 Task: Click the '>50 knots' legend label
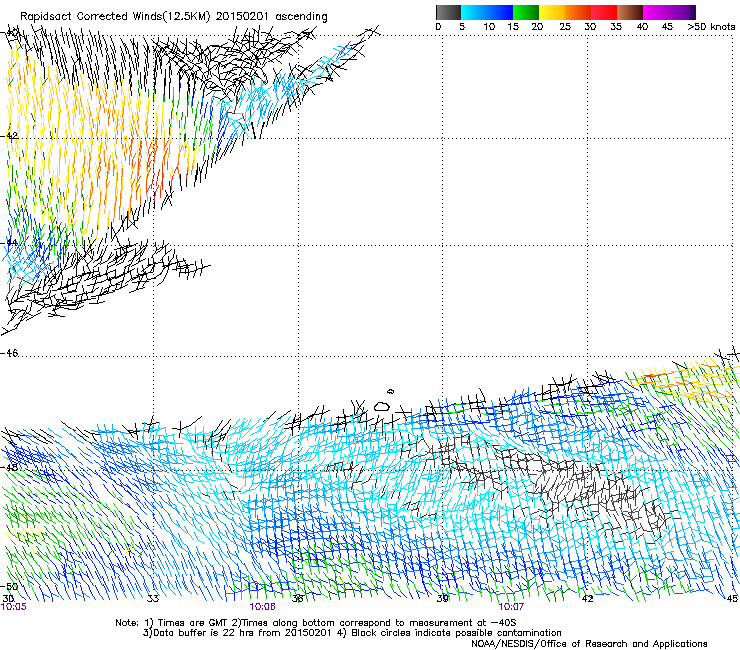711,27
